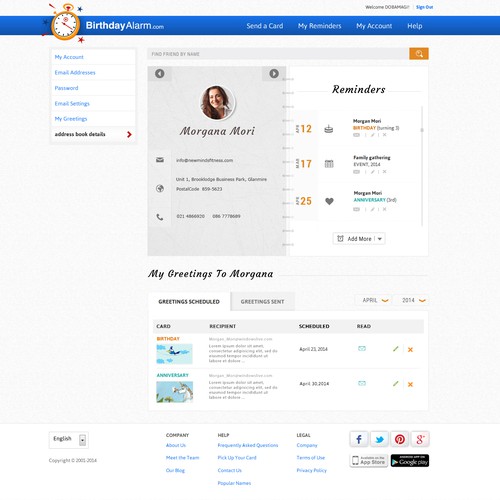Click the email envelope icon on contact card

(x=160, y=160)
